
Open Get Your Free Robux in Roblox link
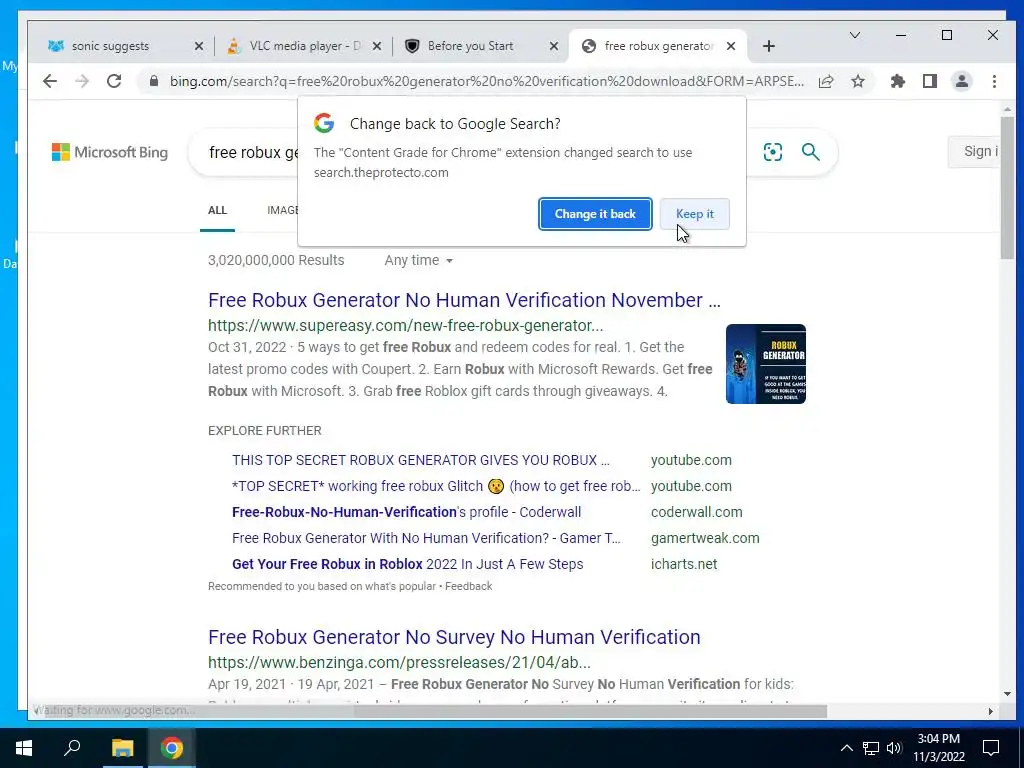(x=408, y=564)
